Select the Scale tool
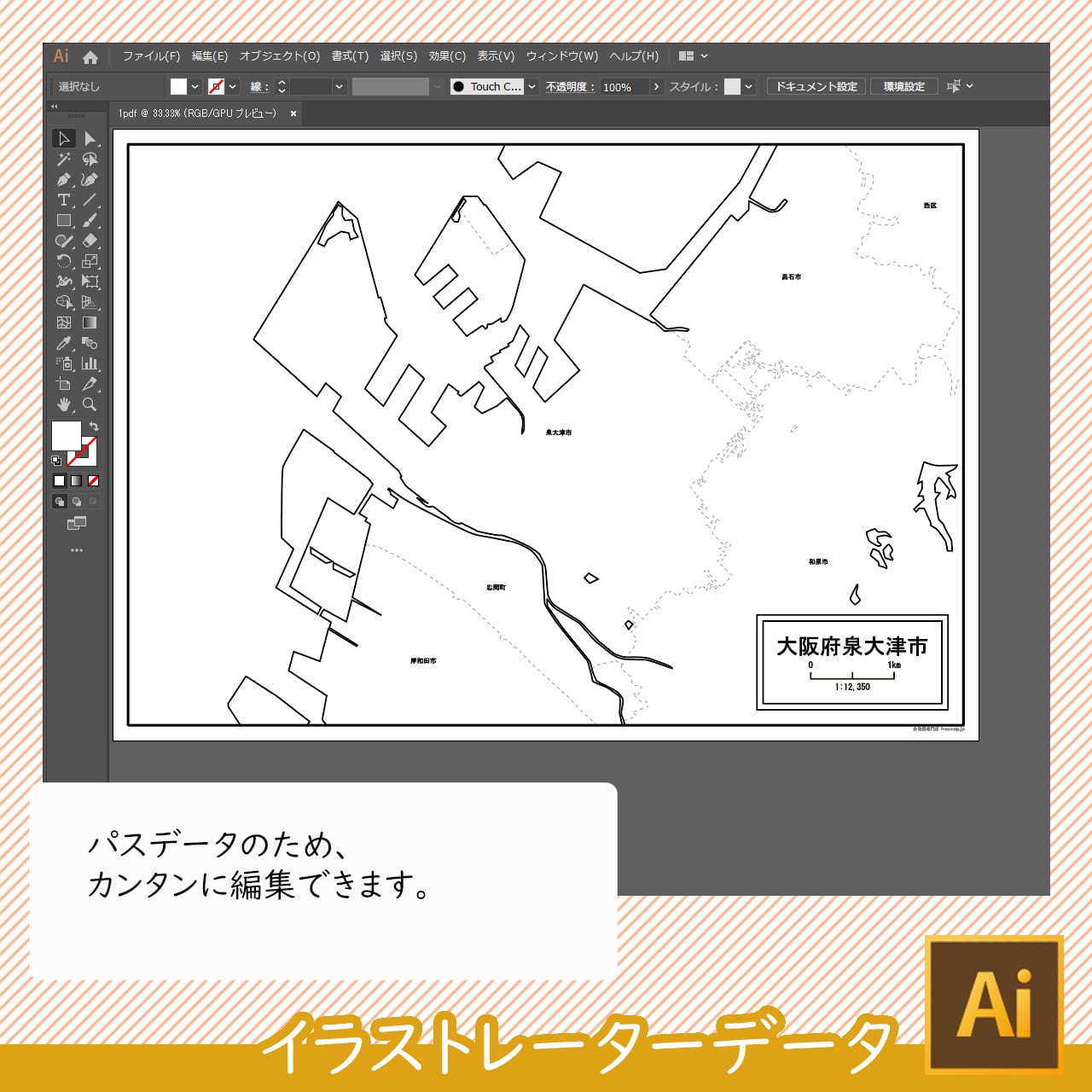This screenshot has width=1092, height=1092. (90, 261)
